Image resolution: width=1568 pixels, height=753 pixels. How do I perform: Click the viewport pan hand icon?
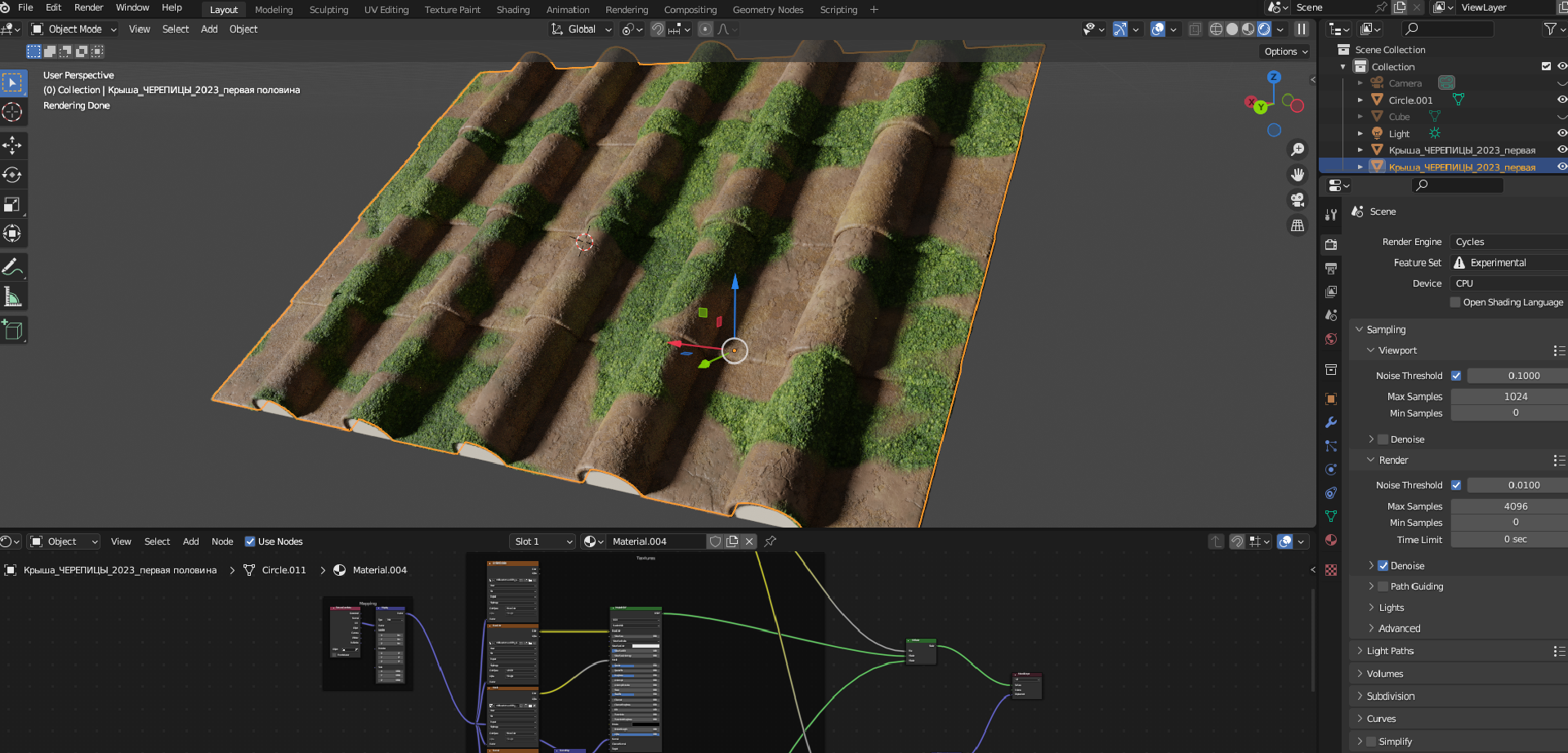tap(1297, 175)
